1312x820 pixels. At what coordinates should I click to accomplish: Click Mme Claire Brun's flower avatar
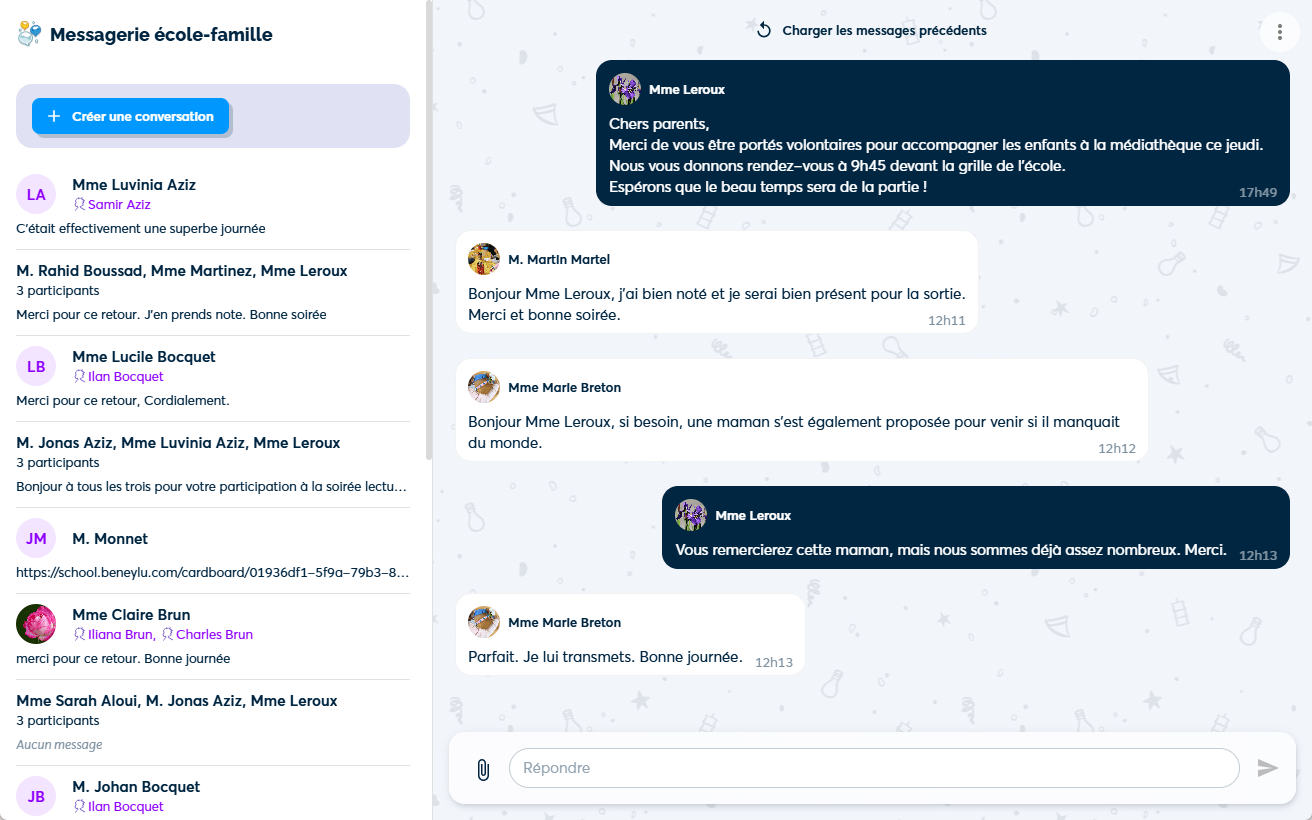[x=36, y=624]
